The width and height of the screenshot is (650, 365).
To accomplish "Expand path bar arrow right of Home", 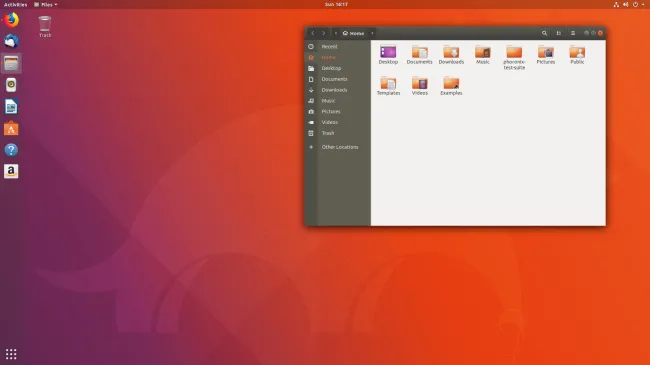I will tap(372, 33).
